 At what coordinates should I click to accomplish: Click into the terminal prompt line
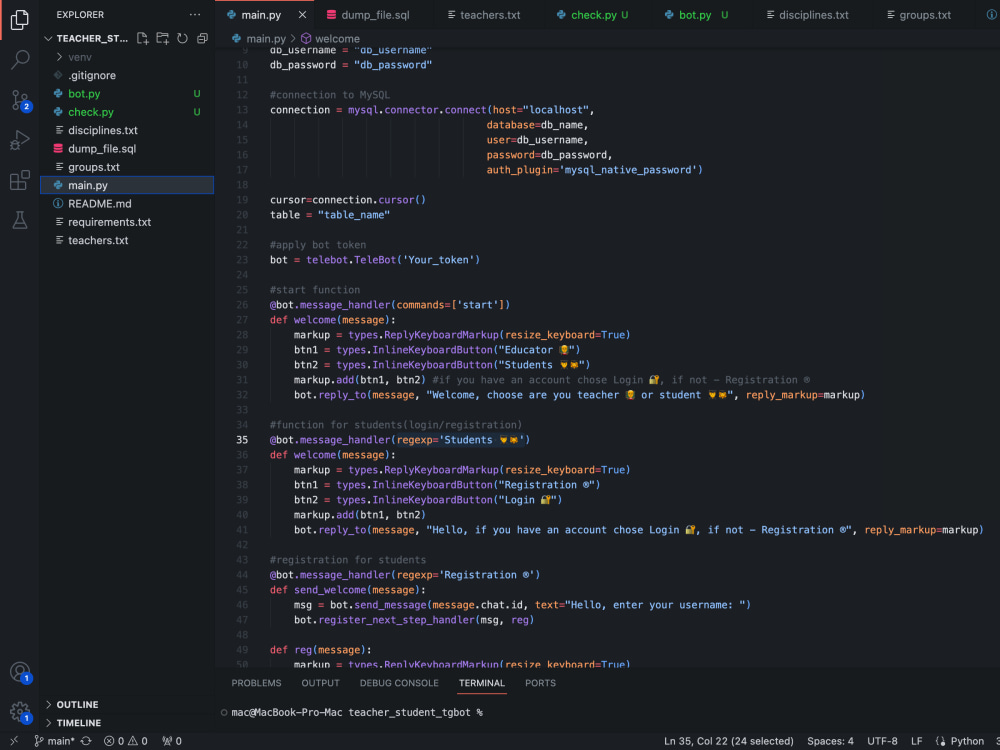(357, 712)
